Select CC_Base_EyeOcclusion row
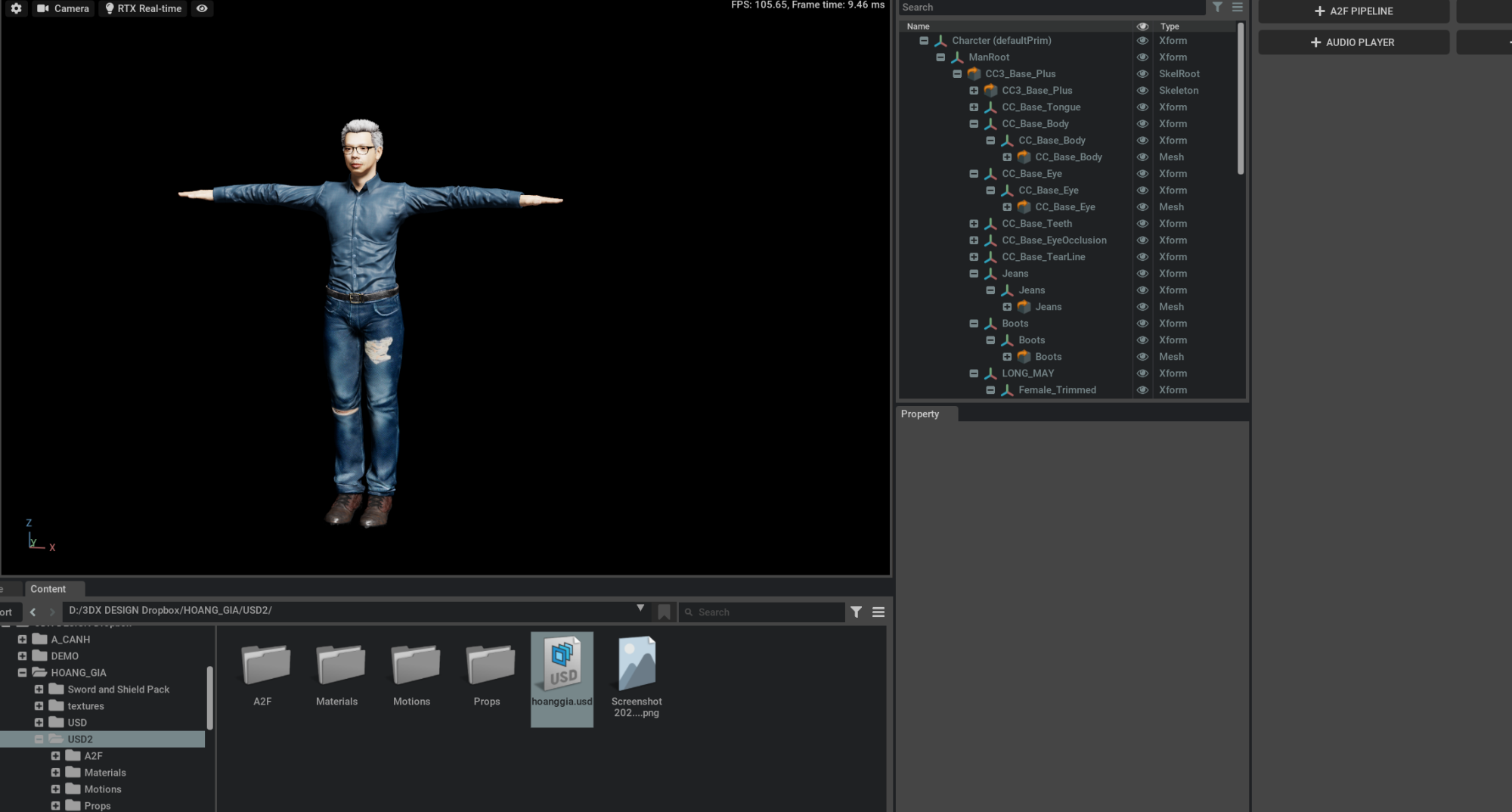Screen dimensions: 1512x812 tap(1054, 240)
